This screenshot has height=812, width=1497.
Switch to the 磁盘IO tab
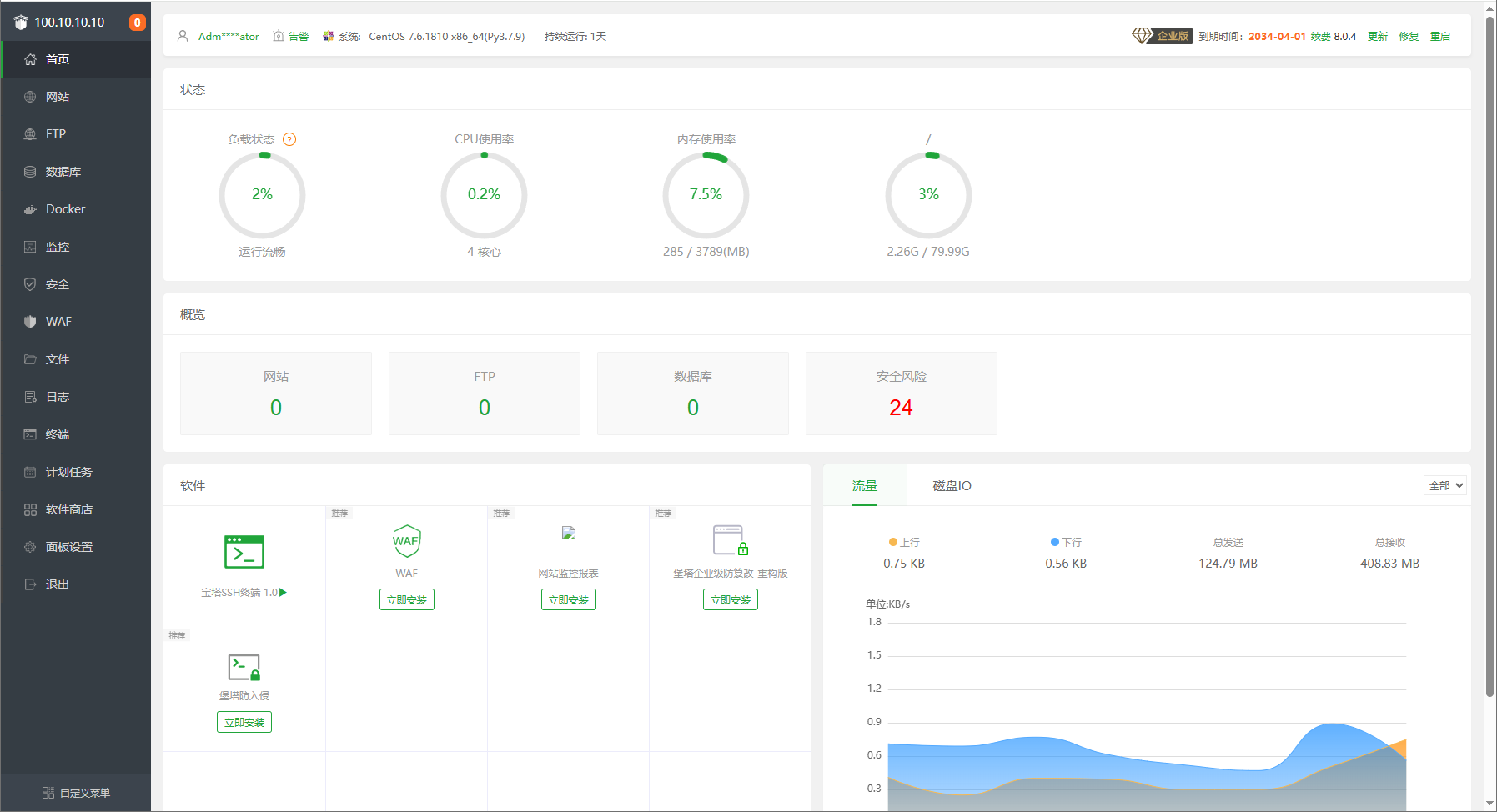(x=951, y=485)
